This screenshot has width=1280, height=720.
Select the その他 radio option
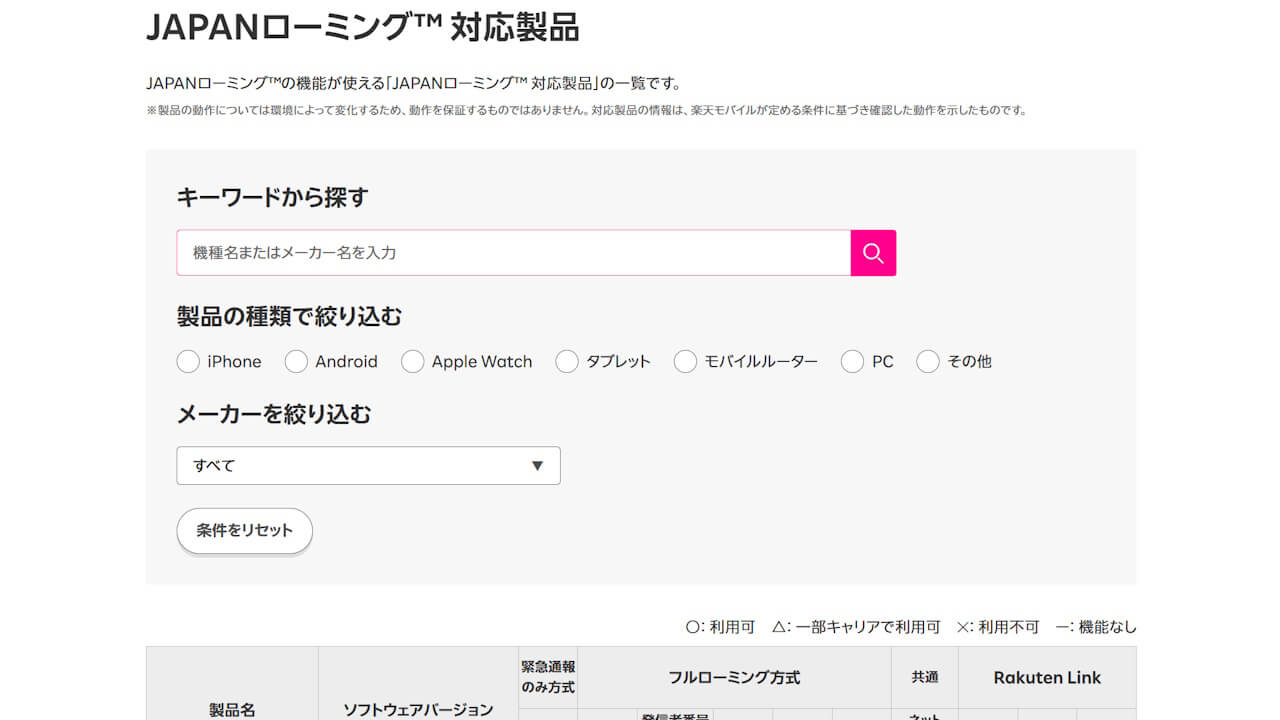(x=928, y=361)
